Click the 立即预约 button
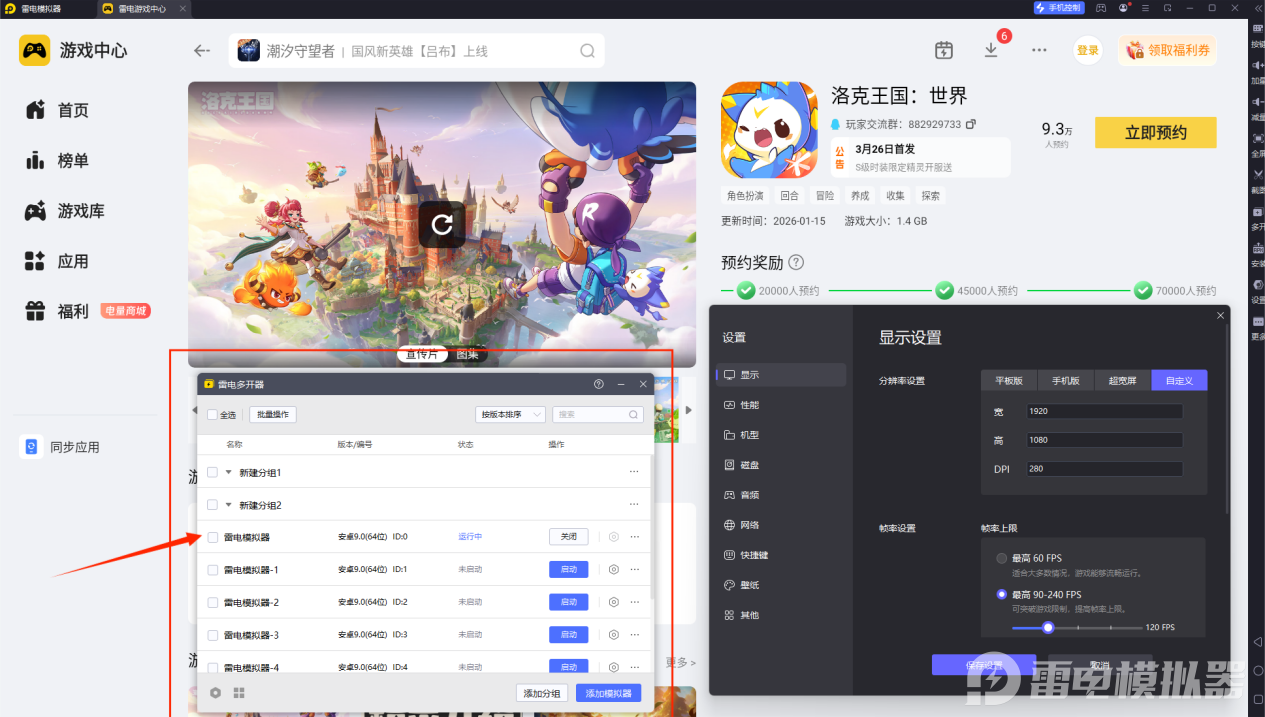Image resolution: width=1265 pixels, height=717 pixels. [1155, 133]
